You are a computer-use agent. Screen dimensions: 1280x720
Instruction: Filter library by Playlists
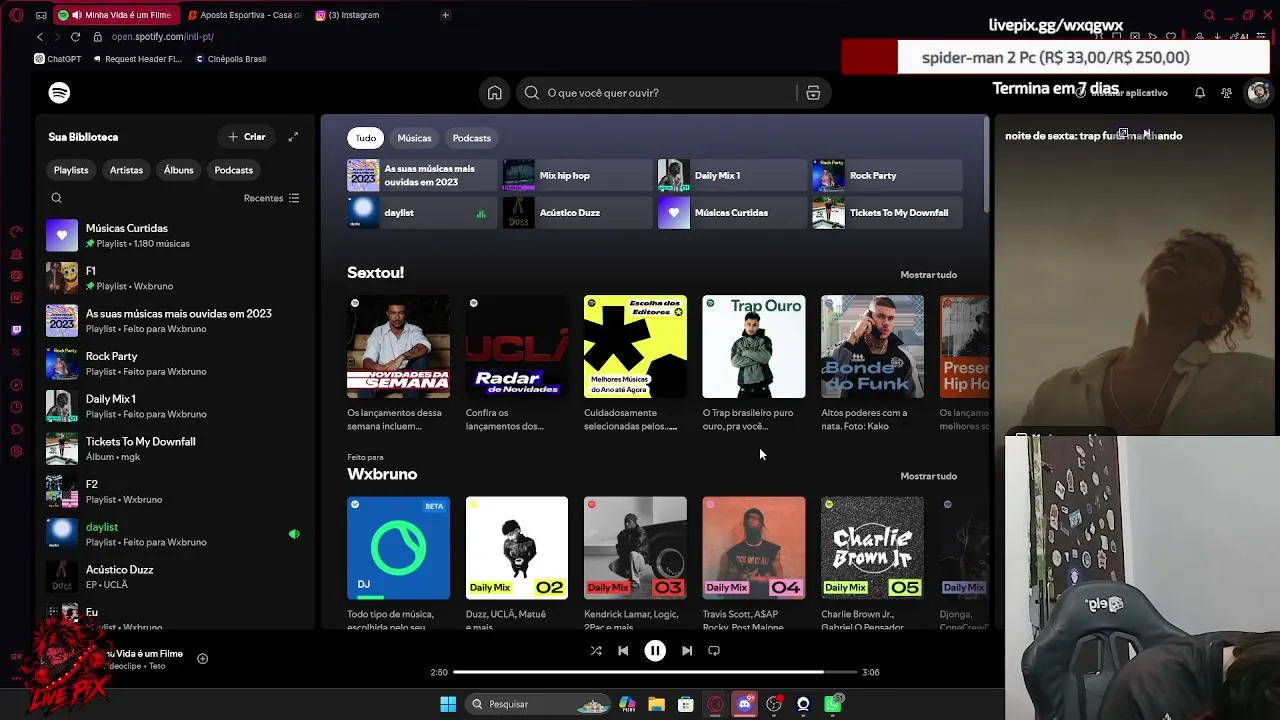pyautogui.click(x=71, y=170)
